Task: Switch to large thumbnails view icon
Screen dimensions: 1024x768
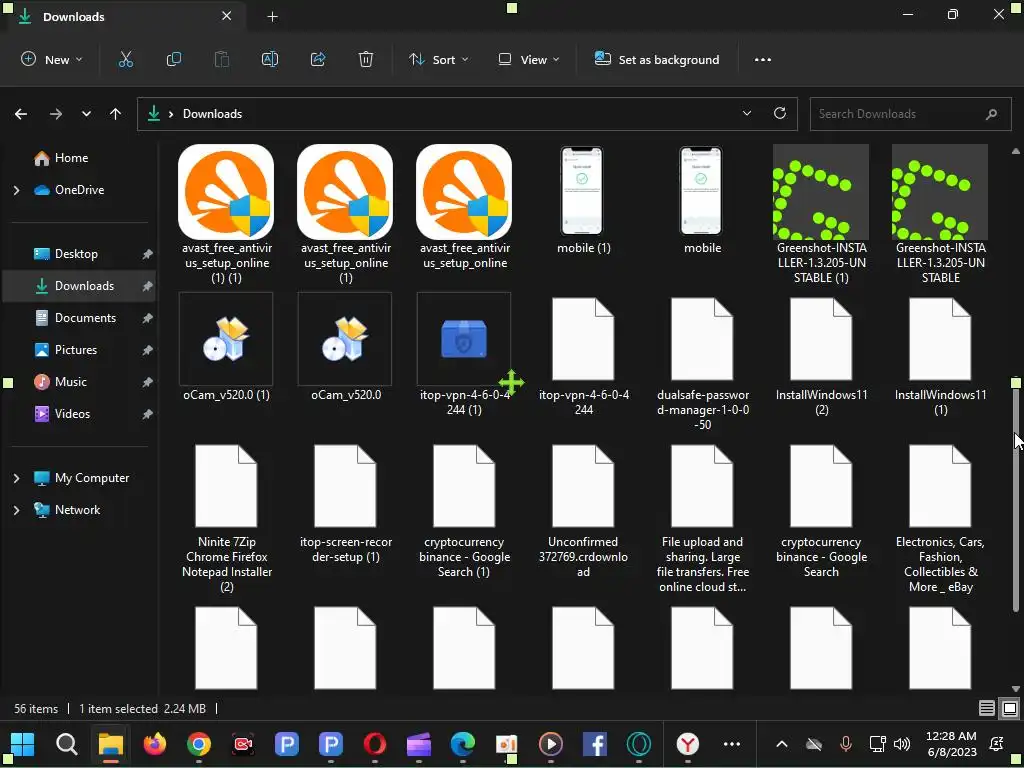Action: [x=1009, y=709]
